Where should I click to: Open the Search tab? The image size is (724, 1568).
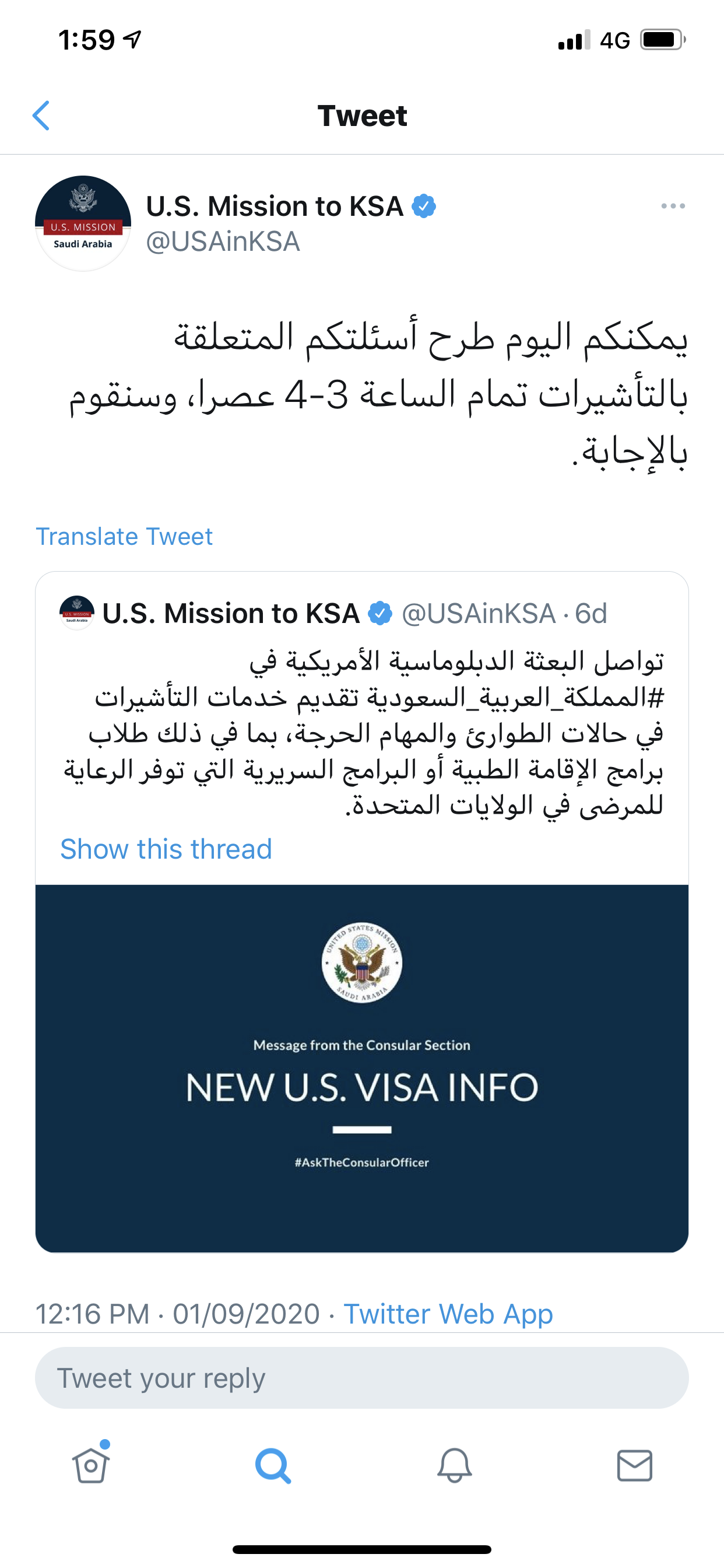(x=272, y=1465)
